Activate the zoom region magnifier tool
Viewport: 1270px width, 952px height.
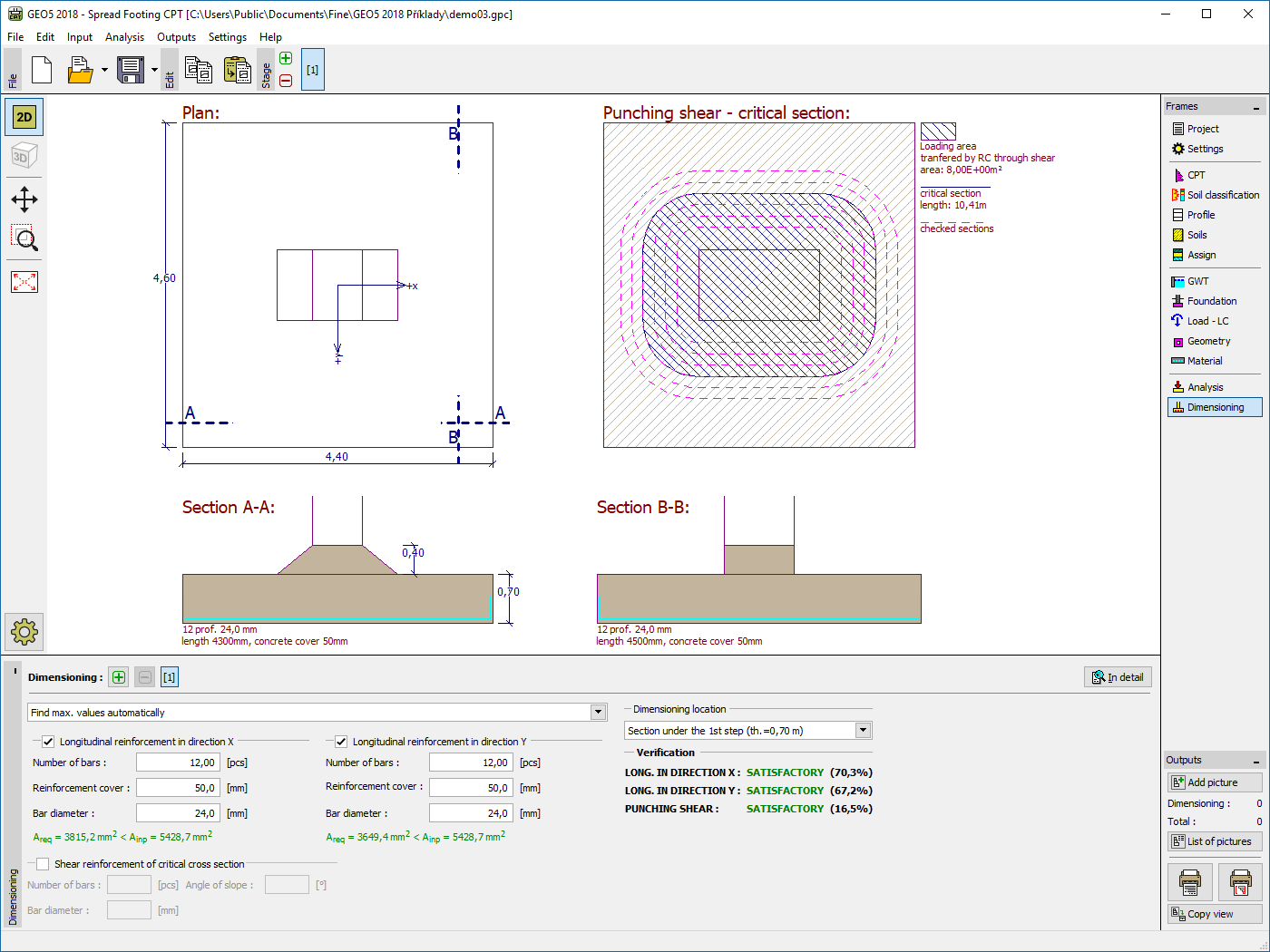point(24,239)
